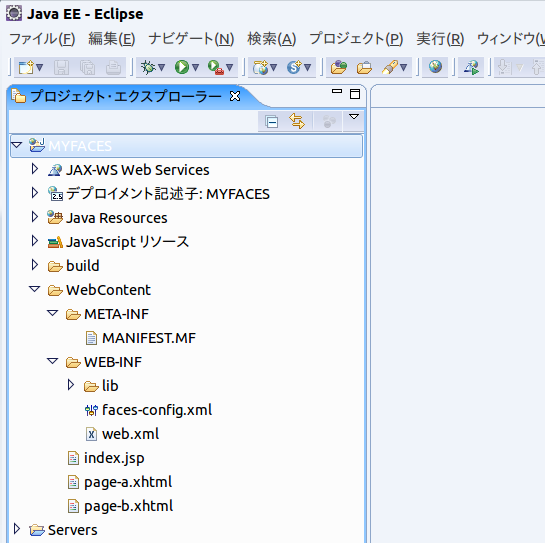Open the ナビゲート(N) menu
Screen dimensions: 545x543
(x=191, y=39)
